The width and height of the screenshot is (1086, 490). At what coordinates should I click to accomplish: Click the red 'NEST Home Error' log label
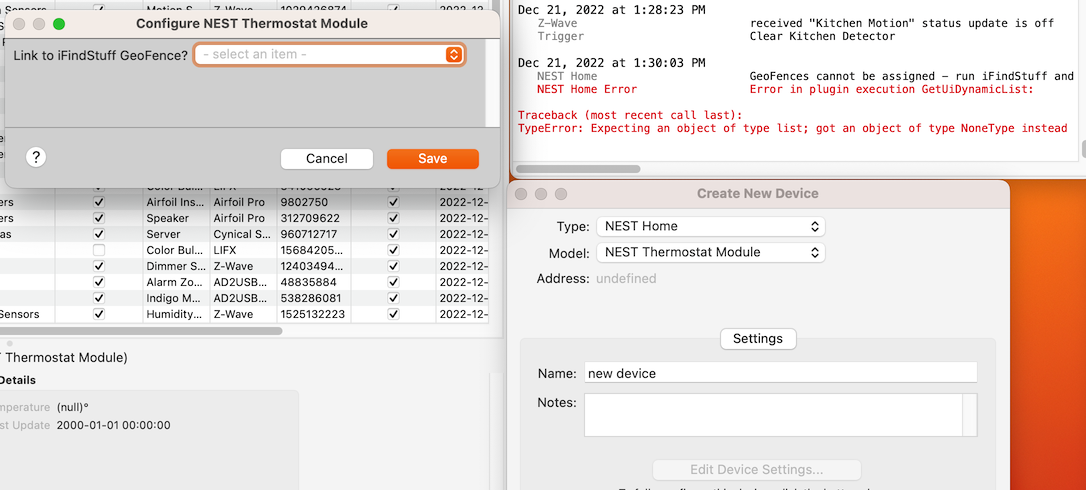point(587,89)
